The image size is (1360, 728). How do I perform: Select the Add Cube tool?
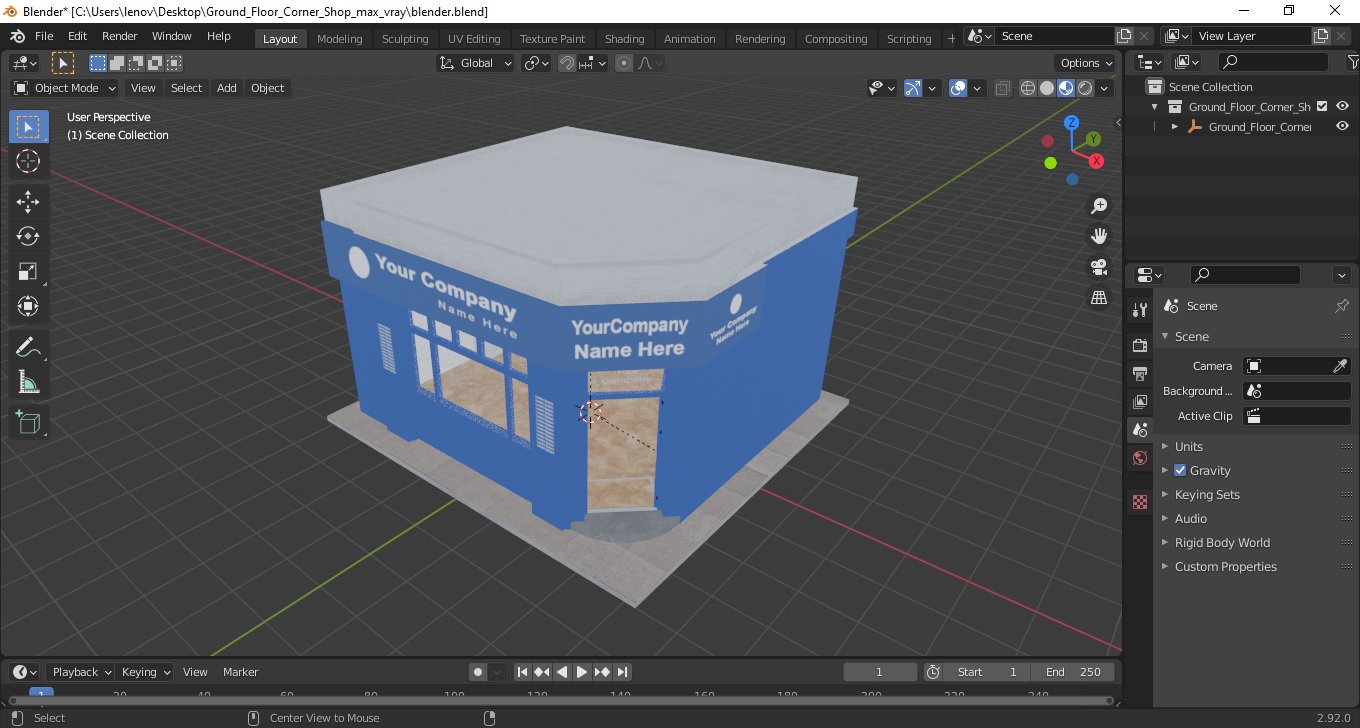28,423
